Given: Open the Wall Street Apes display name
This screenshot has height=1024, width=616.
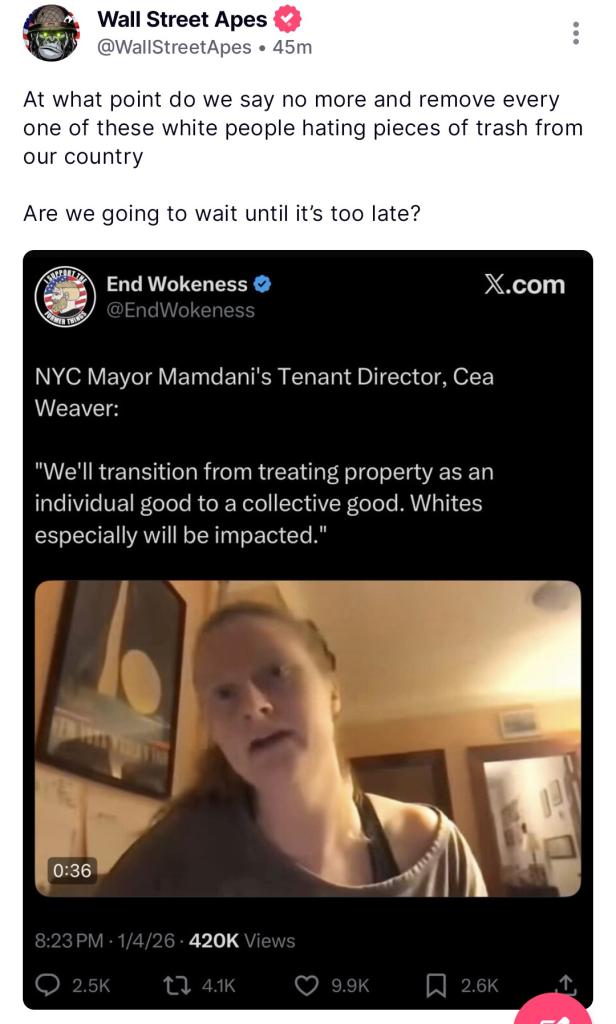Looking at the screenshot, I should coord(181,20).
